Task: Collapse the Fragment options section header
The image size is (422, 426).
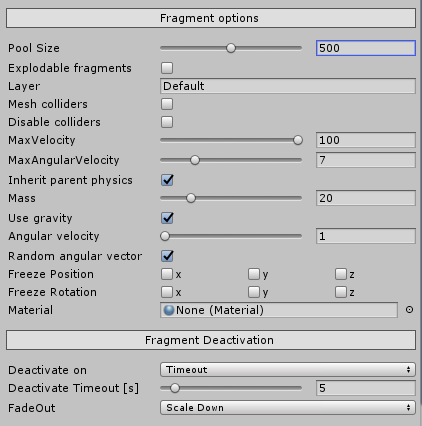Action: pos(211,18)
